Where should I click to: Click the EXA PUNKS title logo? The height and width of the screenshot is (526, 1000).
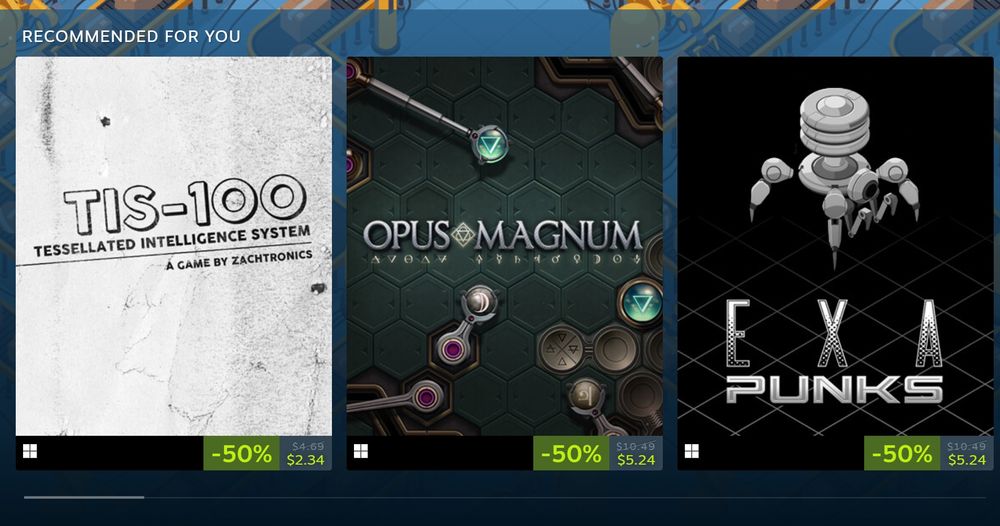835,352
